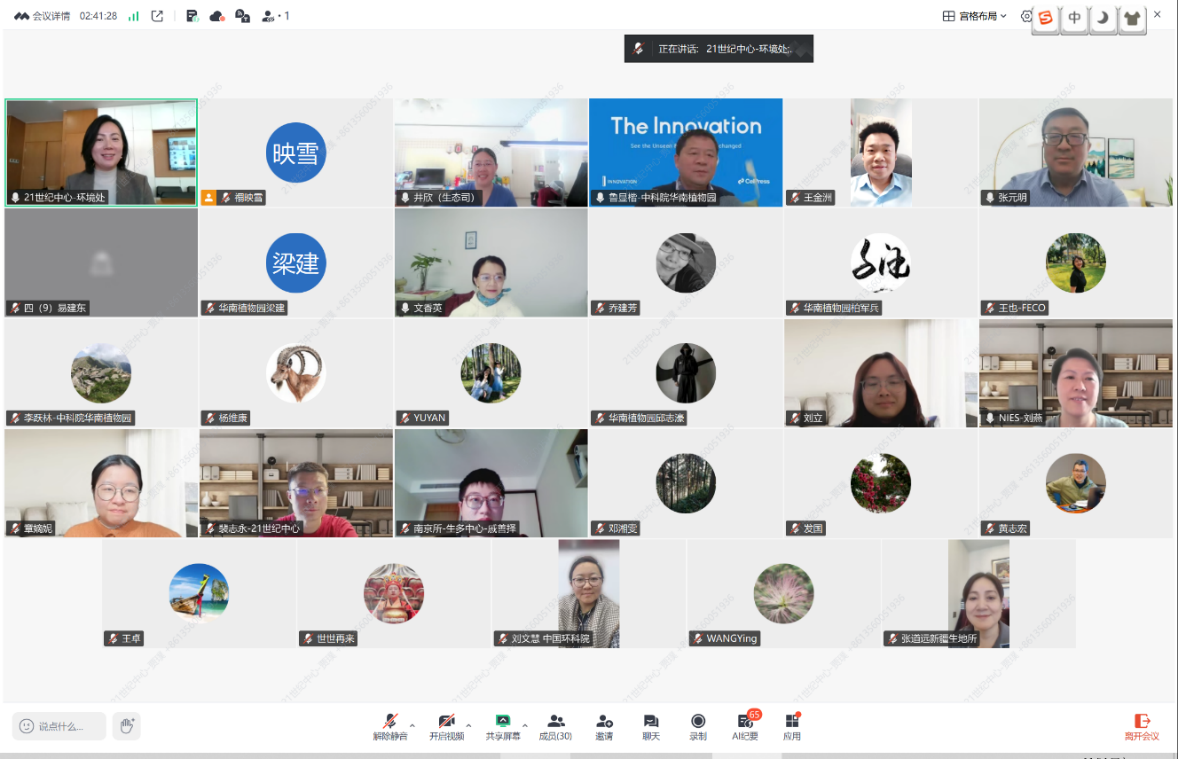Click the 邀请 invite icon
The height and width of the screenshot is (759, 1178).
pos(604,726)
